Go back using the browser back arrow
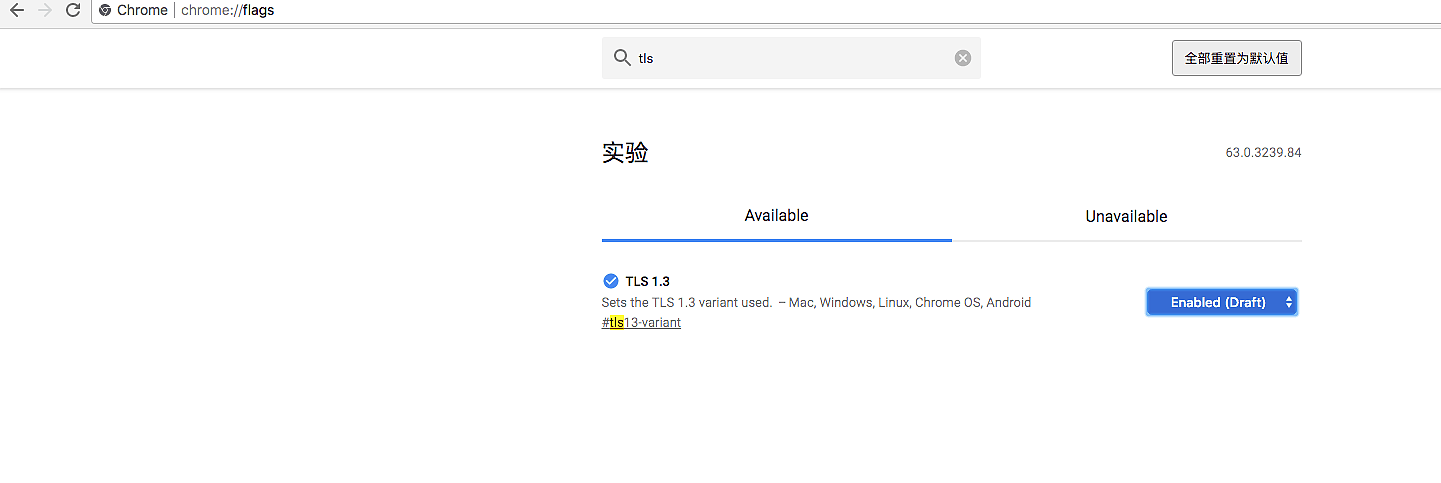 17,11
